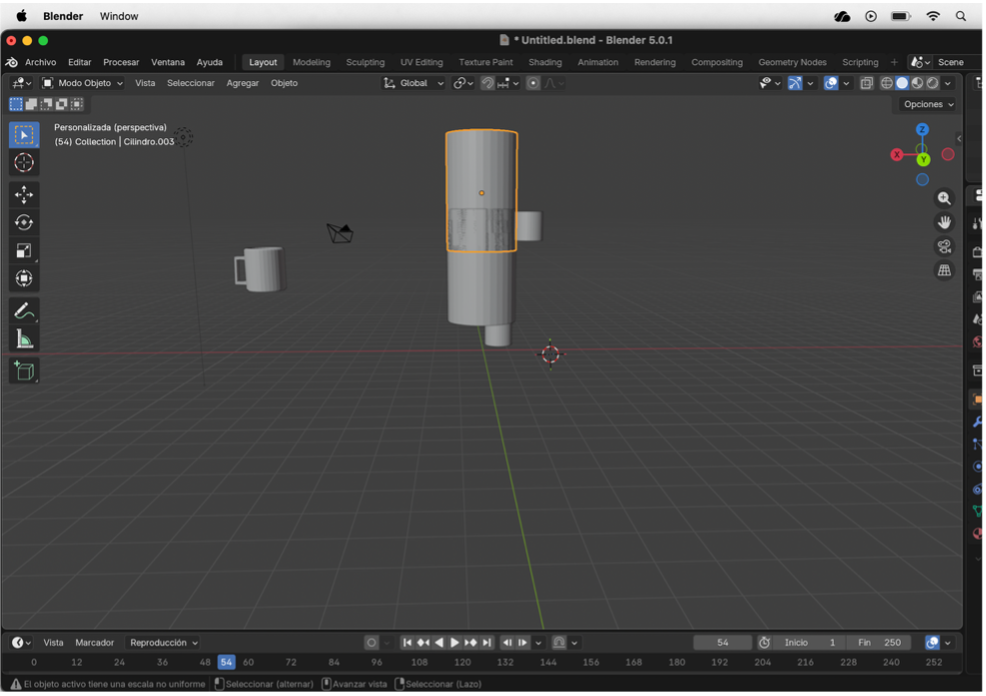Select the Move tool in the toolbar
The image size is (986, 696).
(x=24, y=194)
